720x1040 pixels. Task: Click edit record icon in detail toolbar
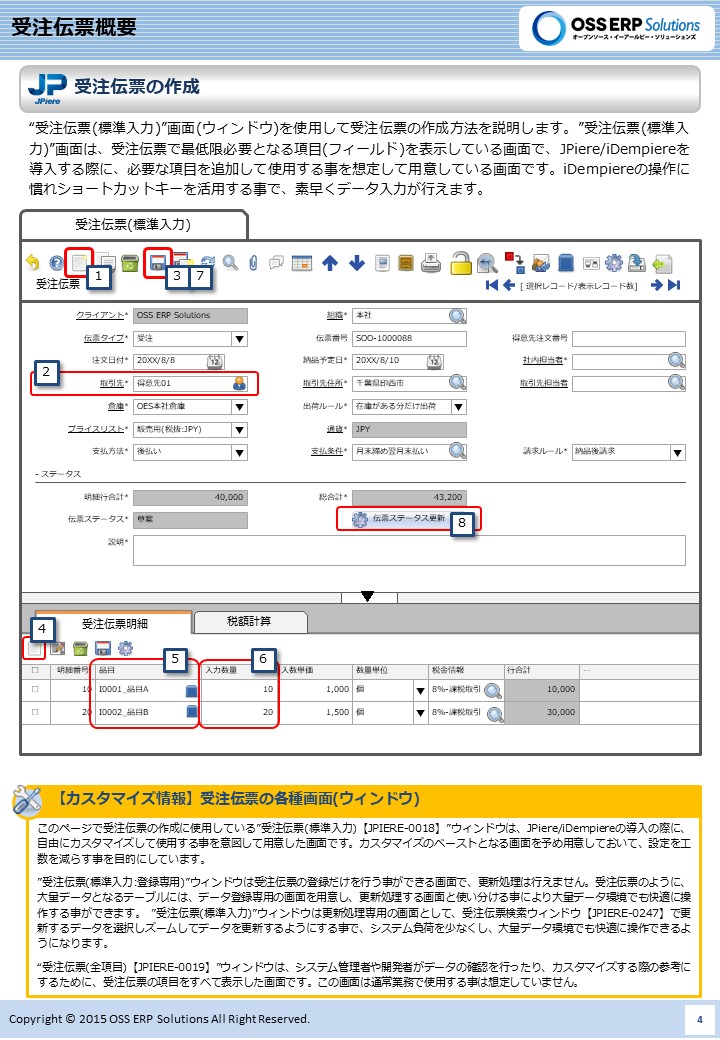point(58,649)
